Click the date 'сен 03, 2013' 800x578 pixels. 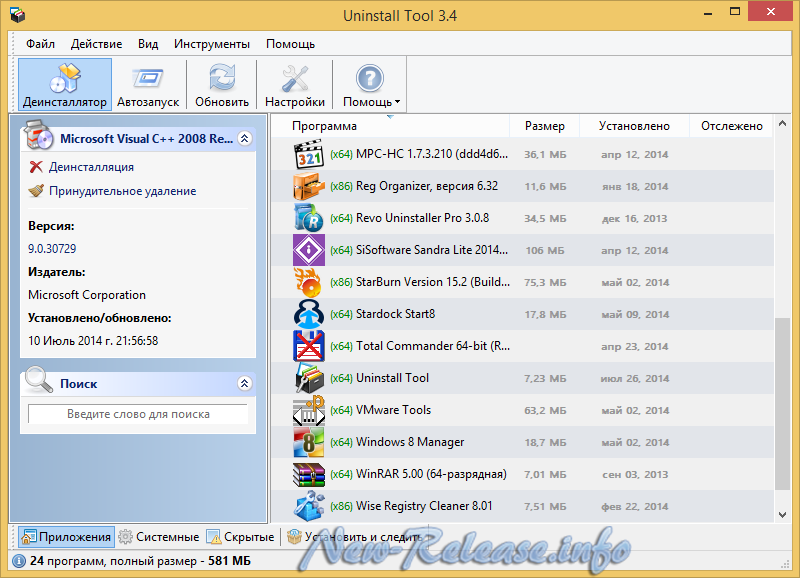[635, 474]
